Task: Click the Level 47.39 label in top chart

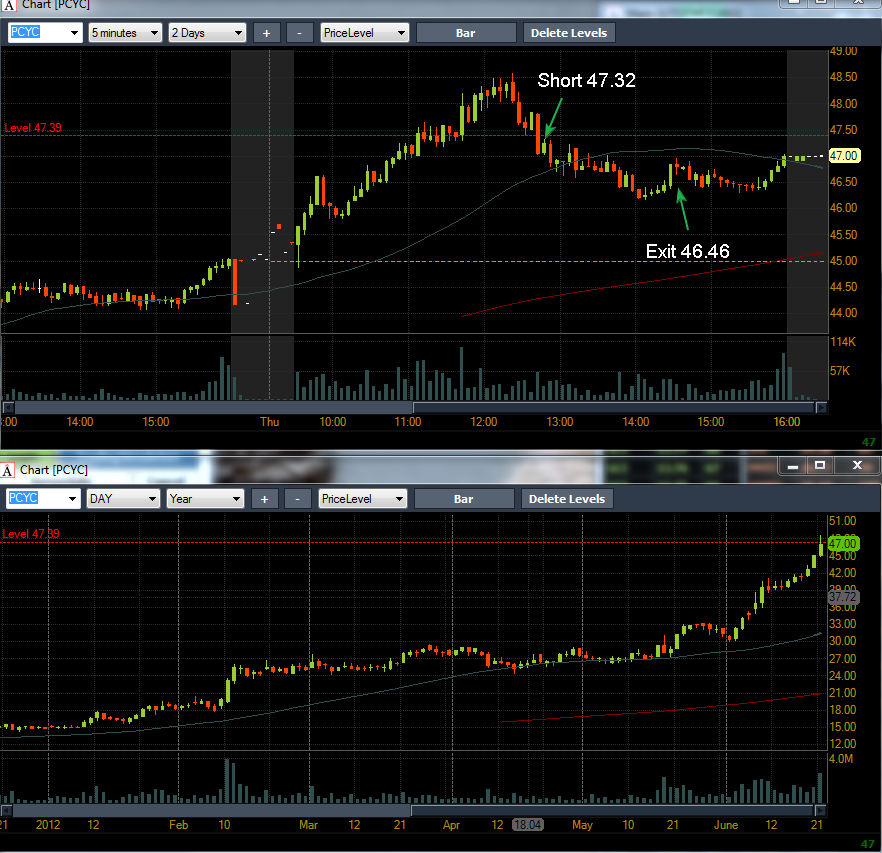Action: pyautogui.click(x=33, y=128)
